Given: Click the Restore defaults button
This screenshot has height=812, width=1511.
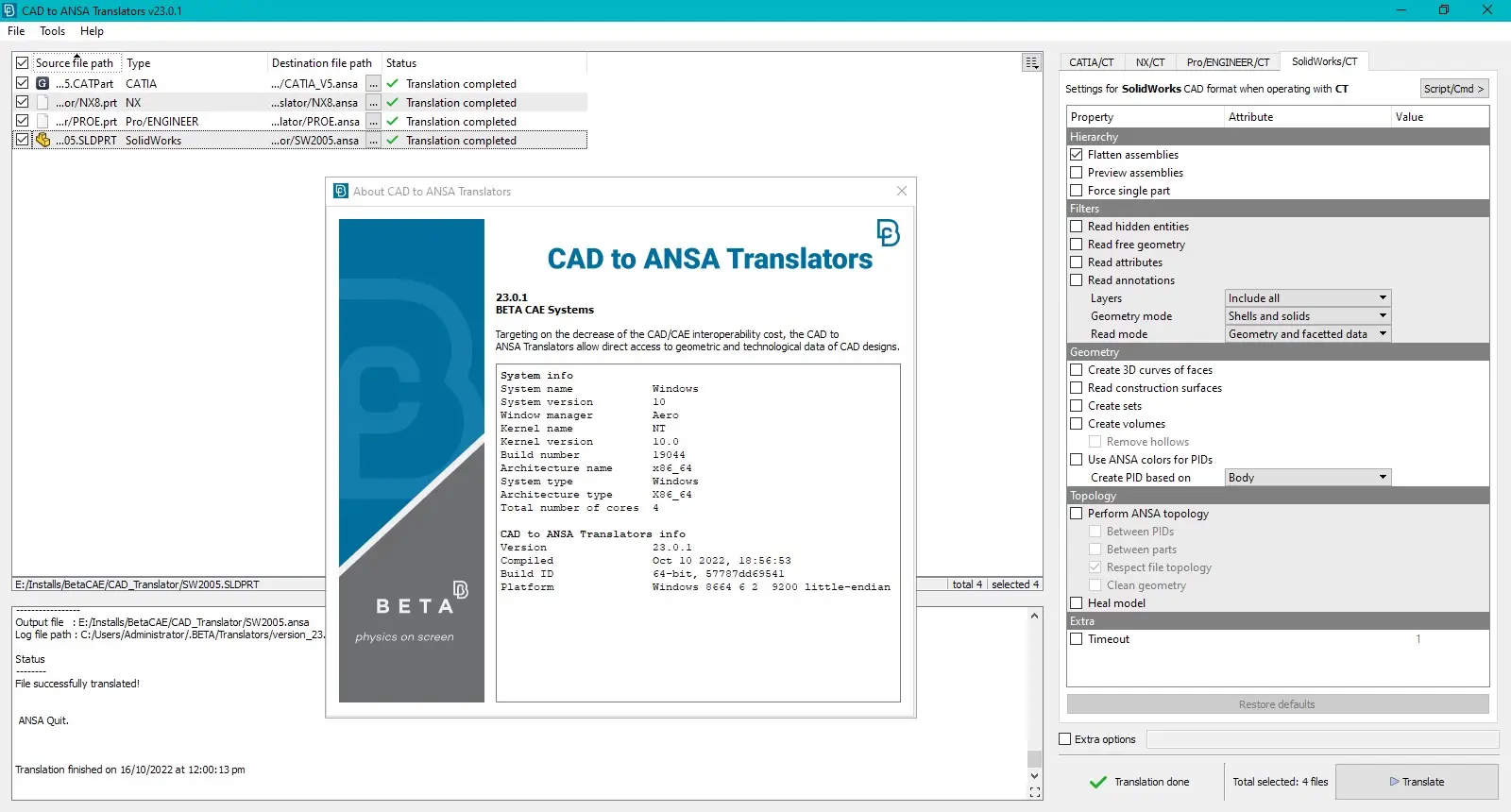Looking at the screenshot, I should point(1278,704).
